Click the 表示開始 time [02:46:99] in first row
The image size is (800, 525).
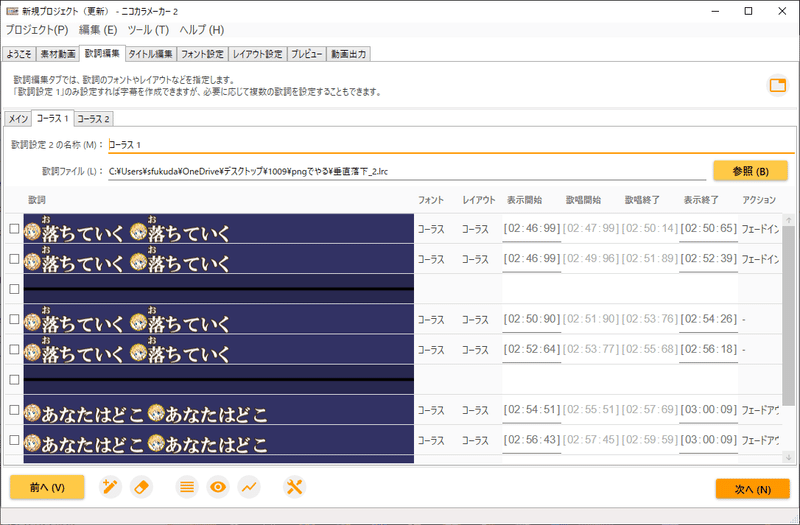pyautogui.click(x=532, y=228)
